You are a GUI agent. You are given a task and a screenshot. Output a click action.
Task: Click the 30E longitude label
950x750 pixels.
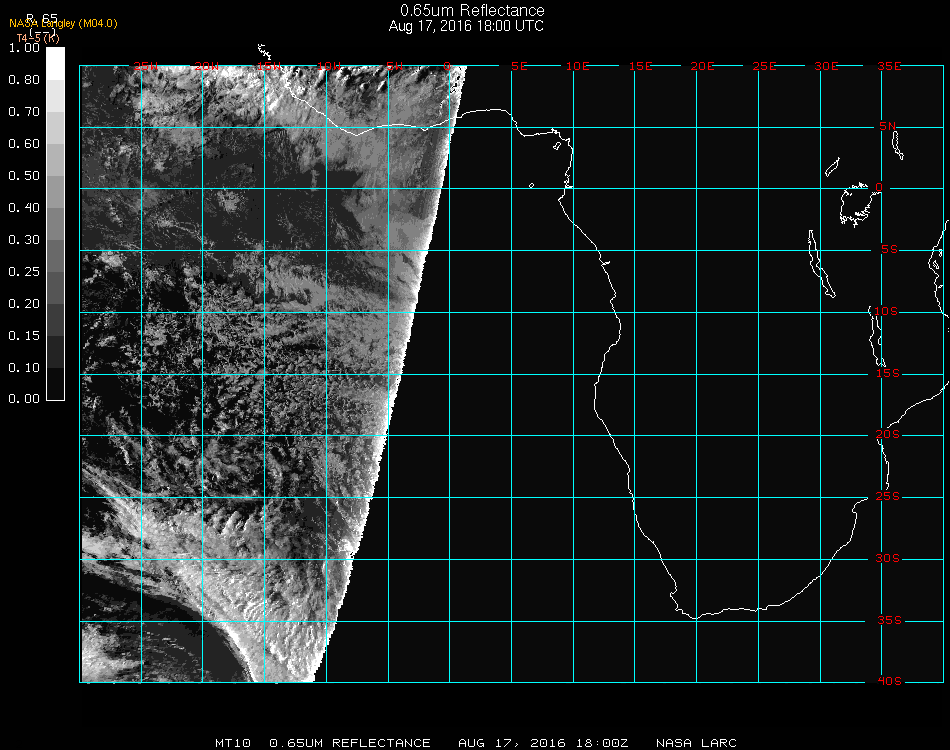coord(826,66)
